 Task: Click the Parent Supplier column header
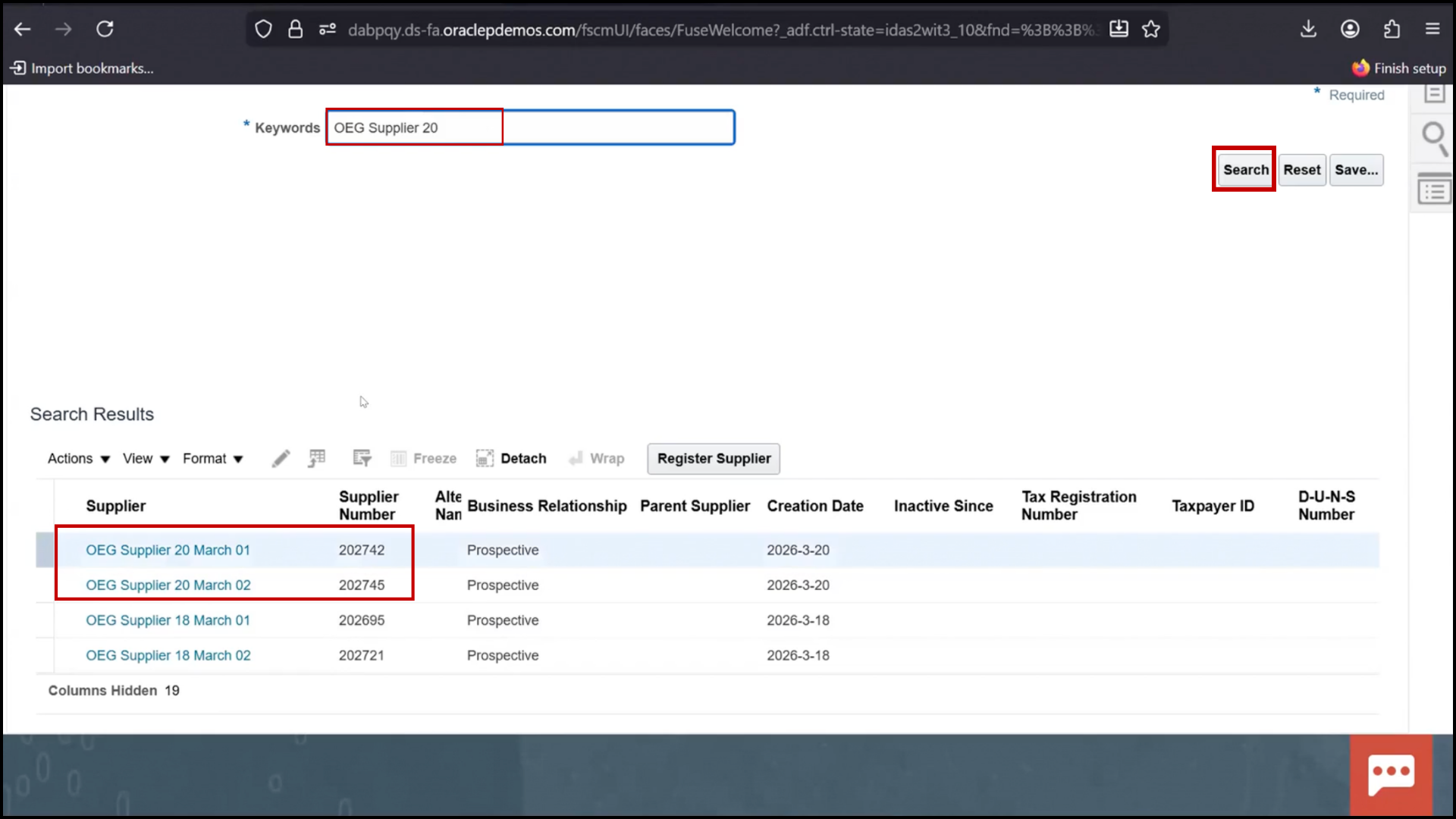(695, 506)
